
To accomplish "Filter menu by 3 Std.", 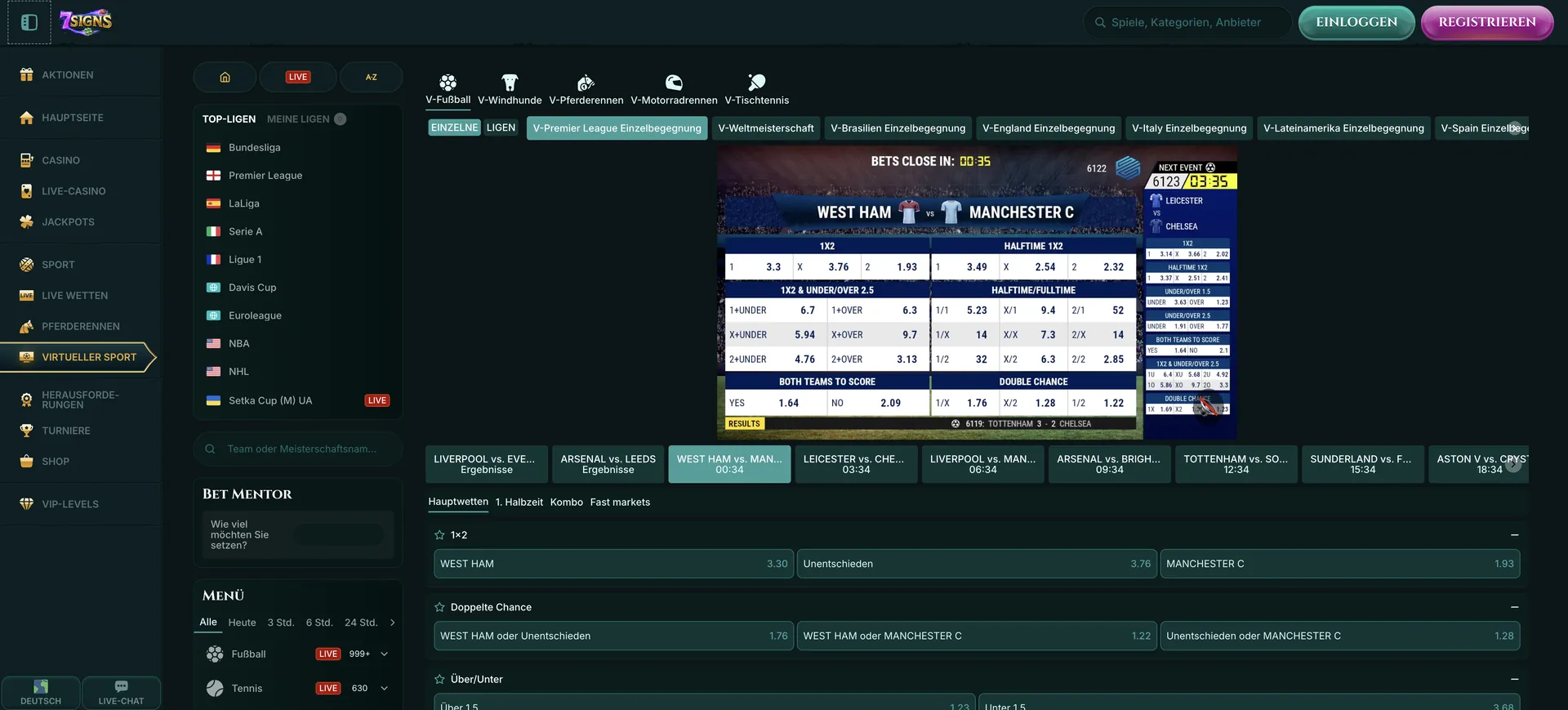I will [281, 623].
